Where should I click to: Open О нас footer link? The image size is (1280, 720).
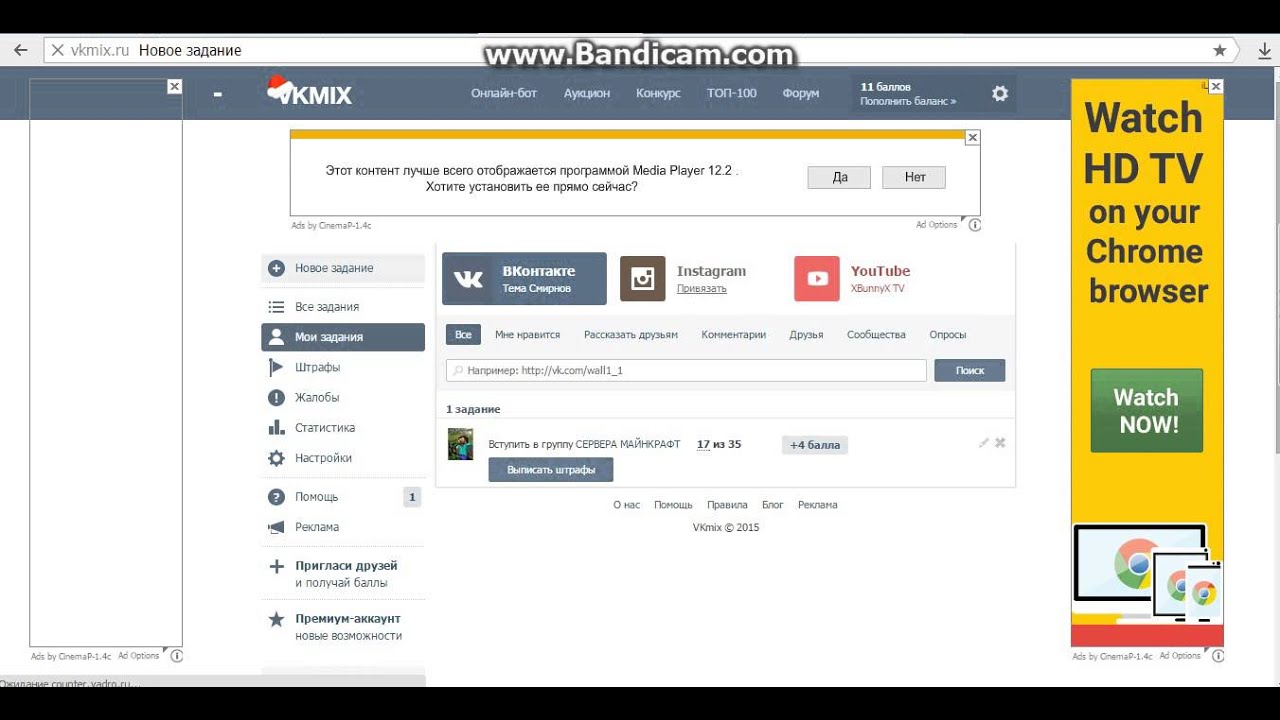(627, 505)
